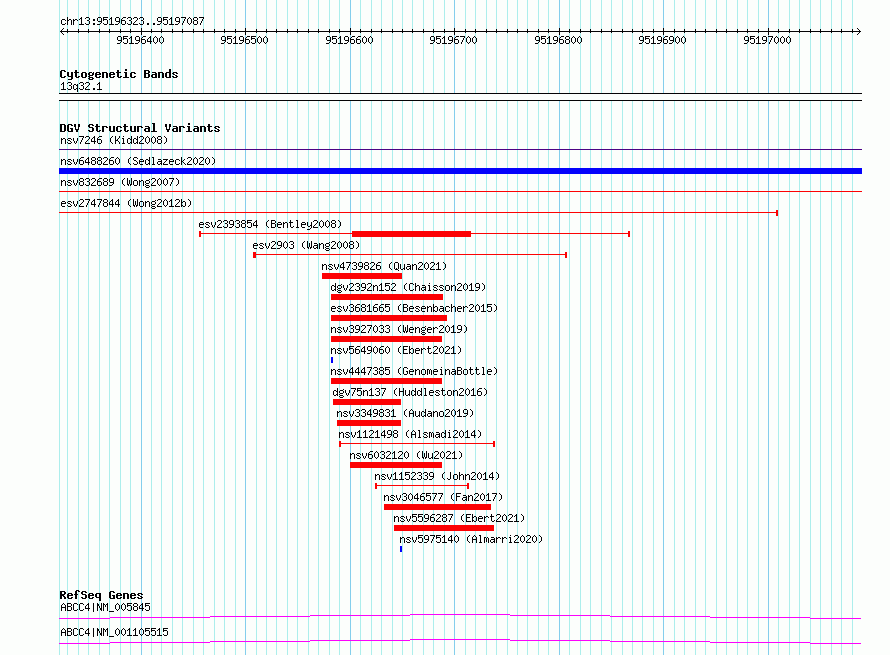890x655 pixels.
Task: Click the 95197000 ruler position
Action: pos(767,40)
